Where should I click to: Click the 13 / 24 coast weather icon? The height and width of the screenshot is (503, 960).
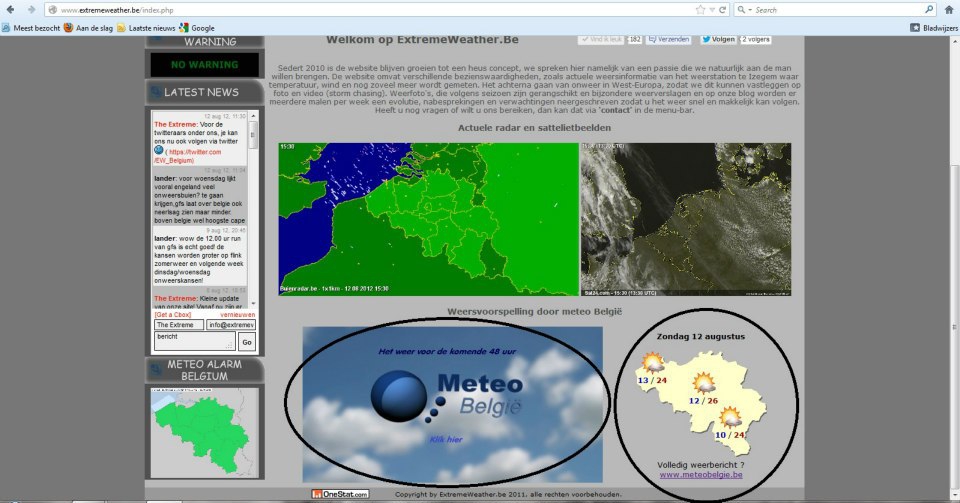[x=652, y=363]
